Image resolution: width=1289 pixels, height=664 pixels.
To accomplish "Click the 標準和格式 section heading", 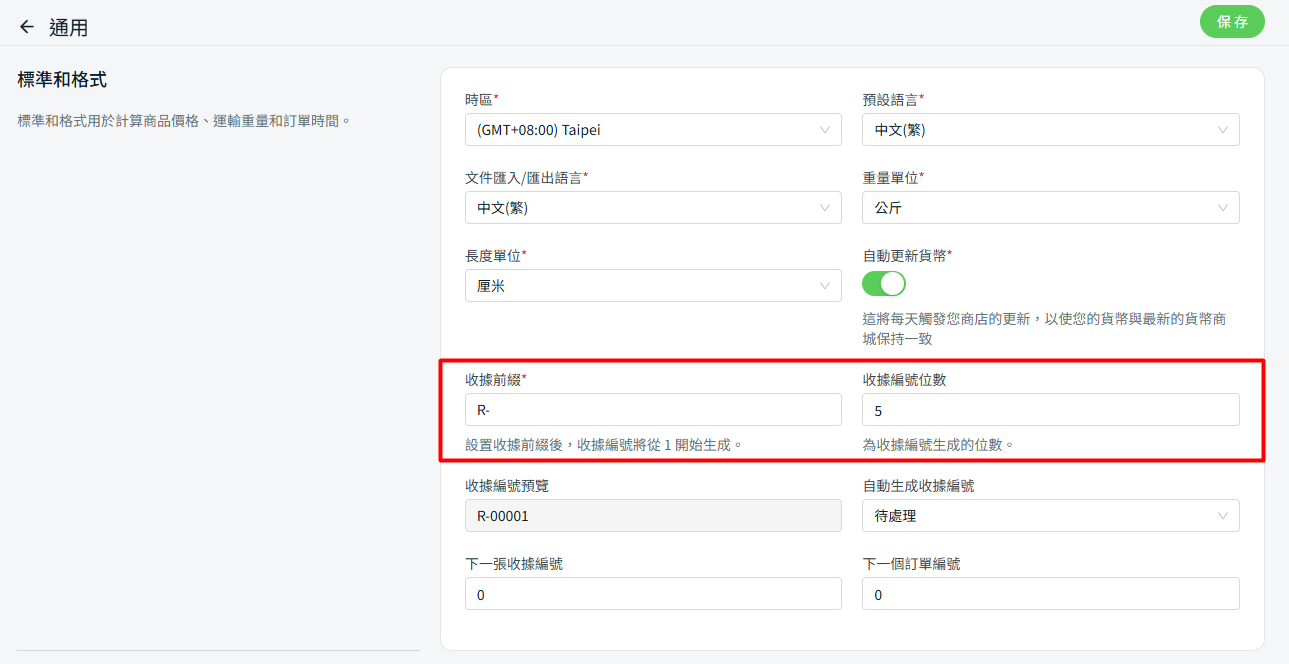I will click(62, 80).
